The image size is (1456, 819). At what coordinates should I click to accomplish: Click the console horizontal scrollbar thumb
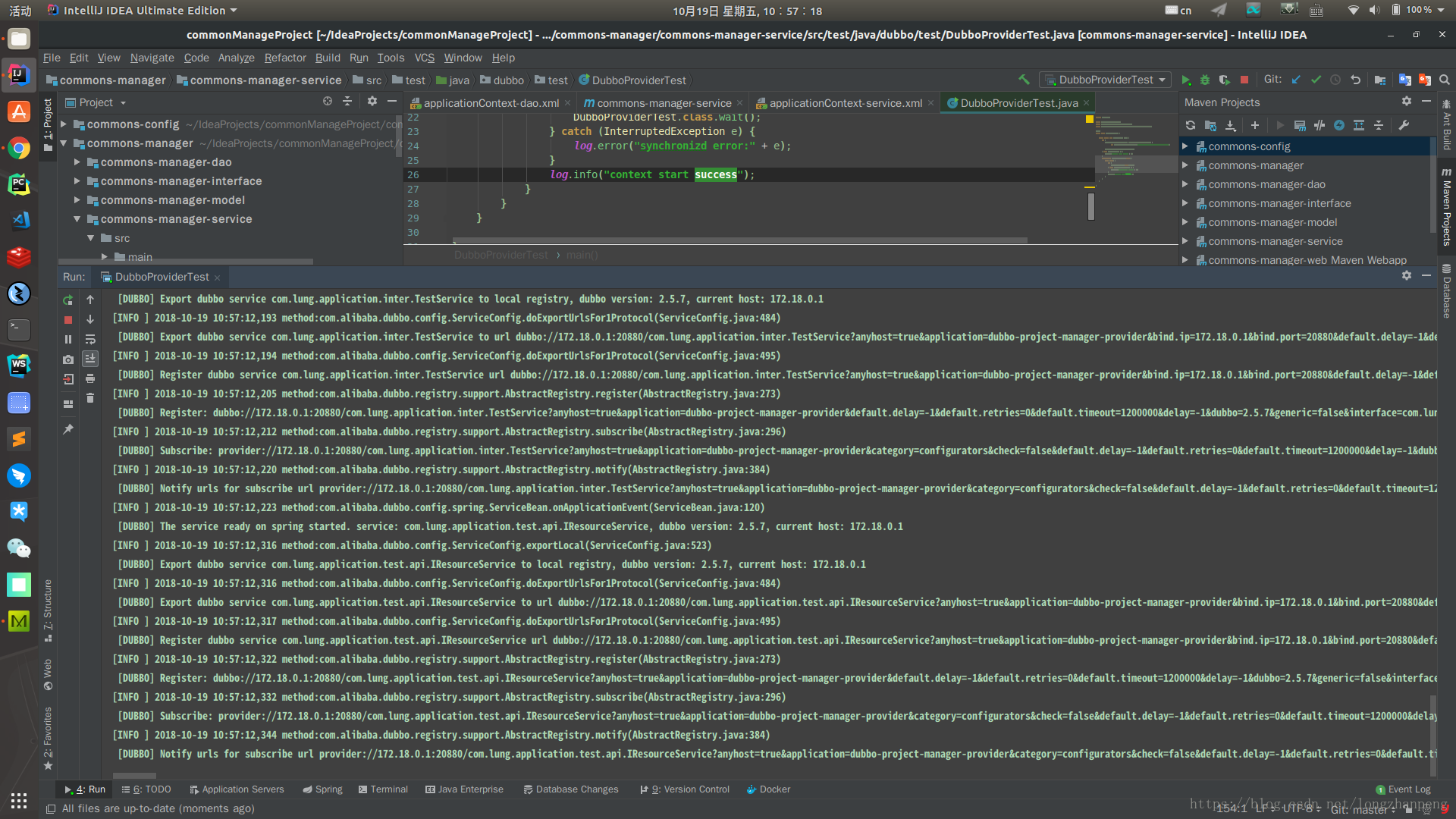(x=134, y=776)
